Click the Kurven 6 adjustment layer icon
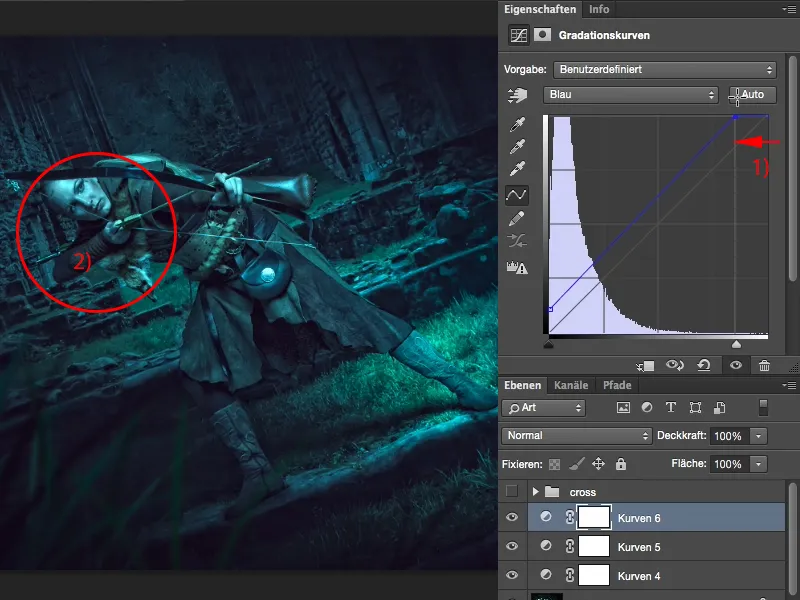Image resolution: width=800 pixels, height=600 pixels. click(x=546, y=517)
